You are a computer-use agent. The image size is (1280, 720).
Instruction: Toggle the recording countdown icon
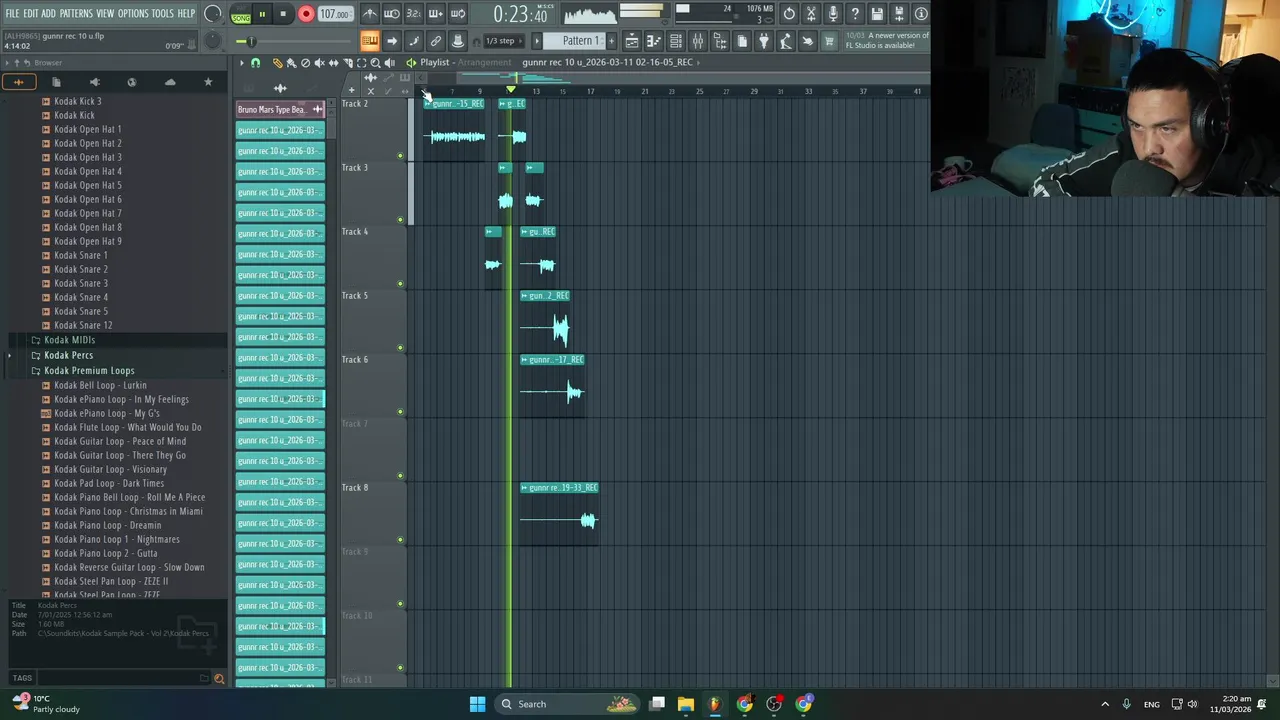click(x=414, y=14)
